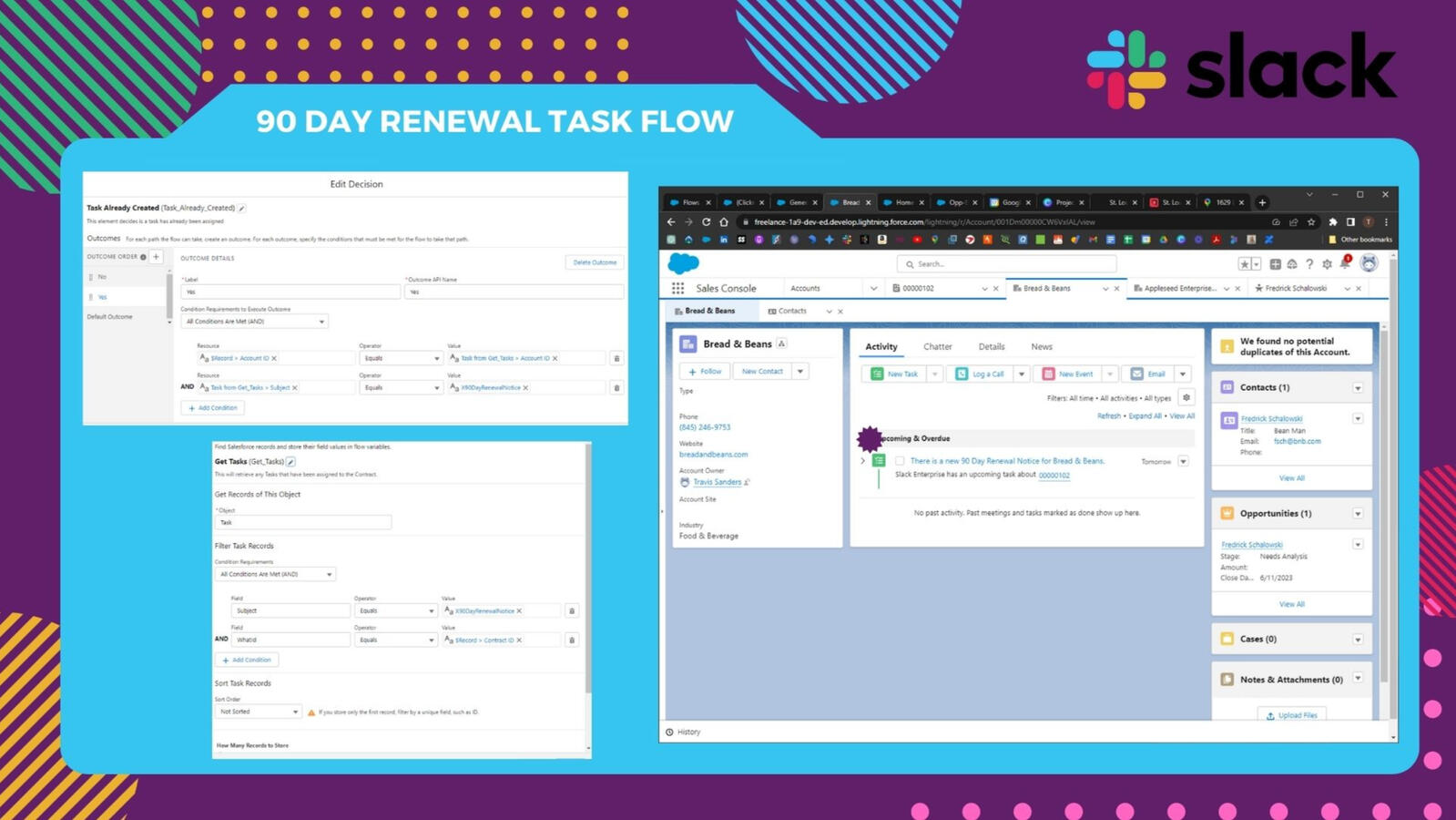Viewport: 1456px width, 820px height.
Task: Delete the first condition row in Edit Decision
Action: (616, 358)
